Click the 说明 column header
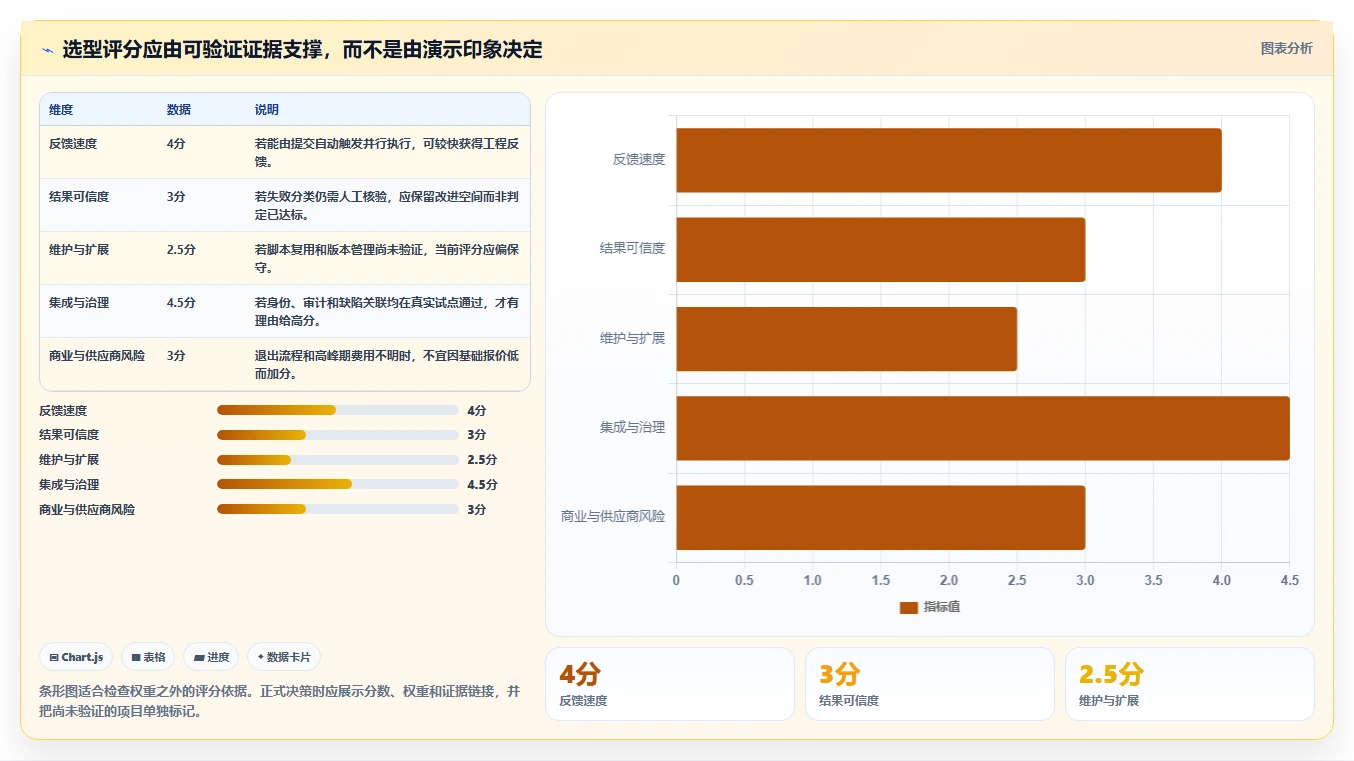The image size is (1354, 761). point(267,110)
